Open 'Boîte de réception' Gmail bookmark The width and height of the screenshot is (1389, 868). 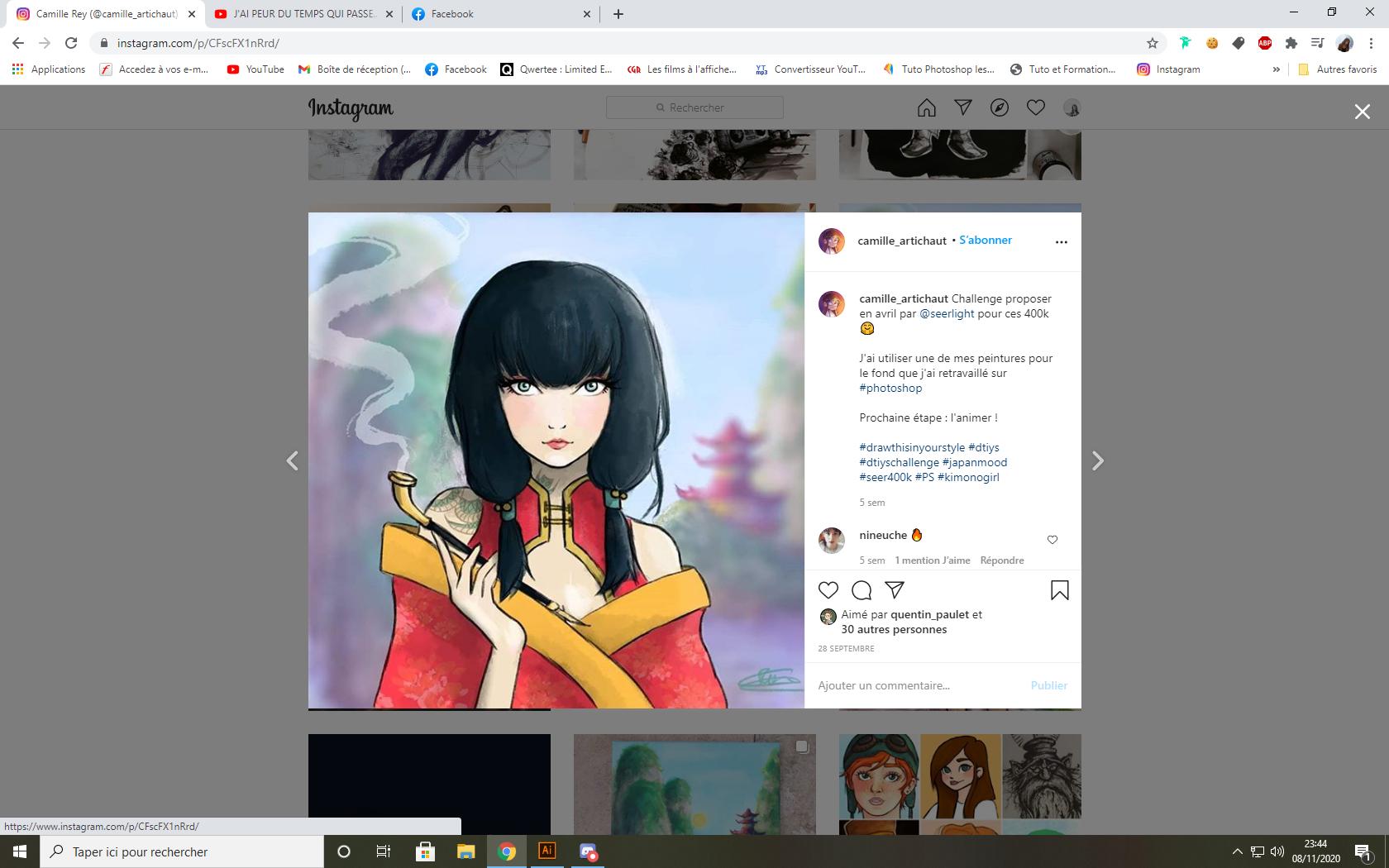point(354,69)
